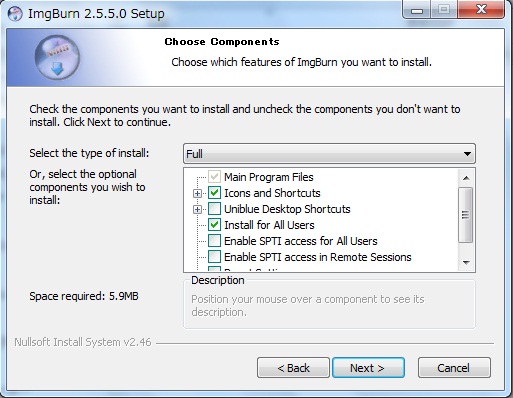Expand the Icons and Shortcuts tree node
The height and width of the screenshot is (398, 513).
pos(197,193)
